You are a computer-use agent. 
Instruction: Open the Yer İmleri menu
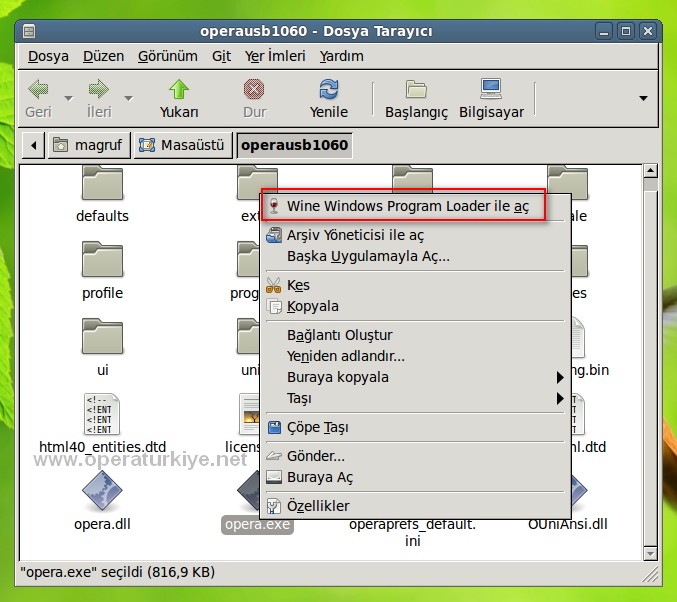(x=275, y=56)
